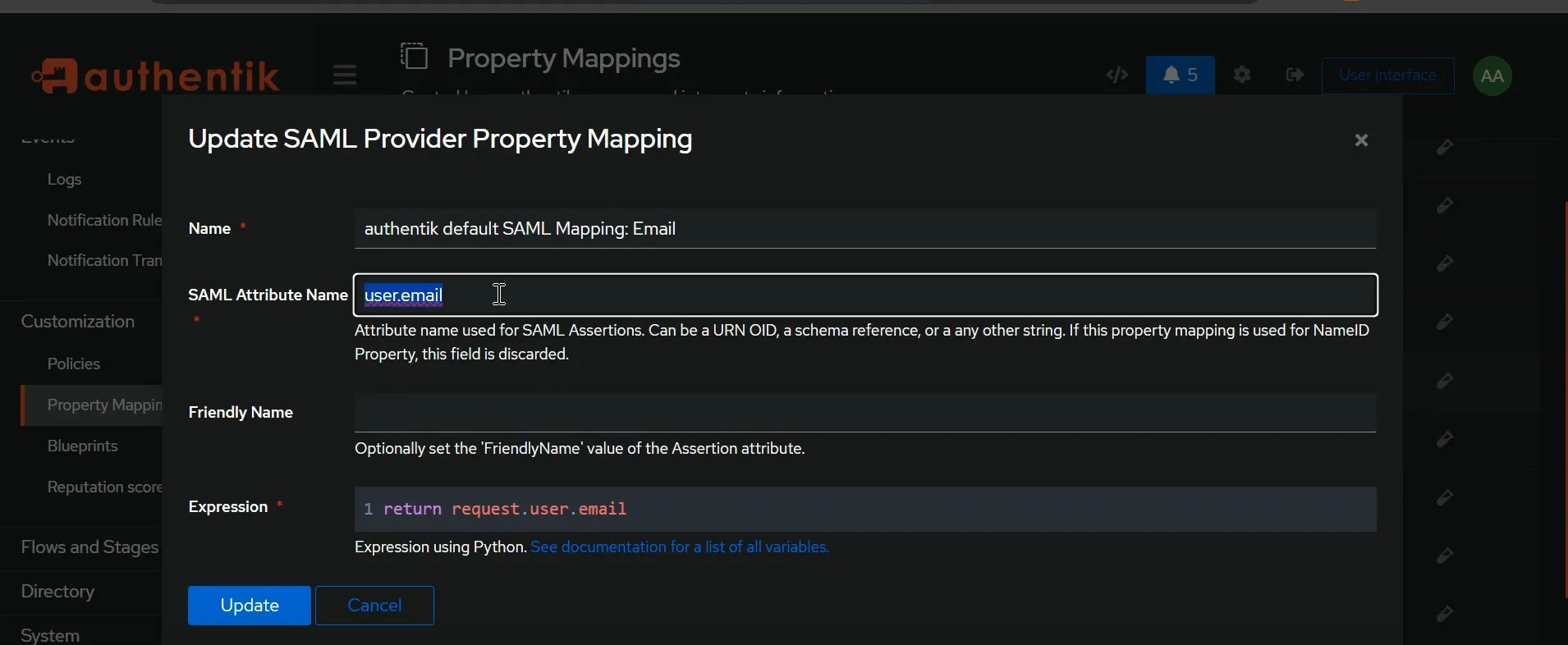Click the bottom-most edit pencil icon
The width and height of the screenshot is (1568, 645).
click(x=1446, y=614)
